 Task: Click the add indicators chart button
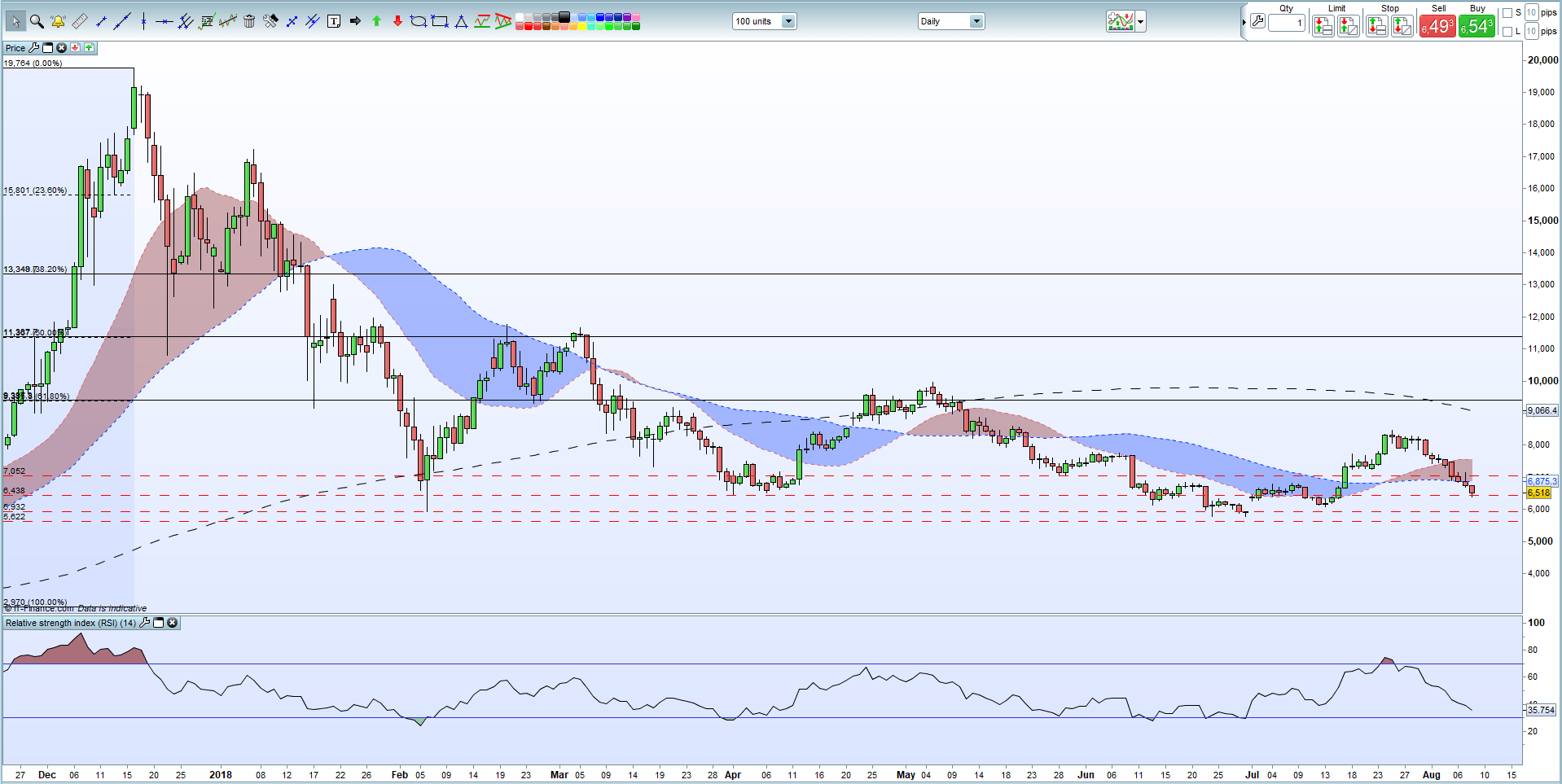1121,21
